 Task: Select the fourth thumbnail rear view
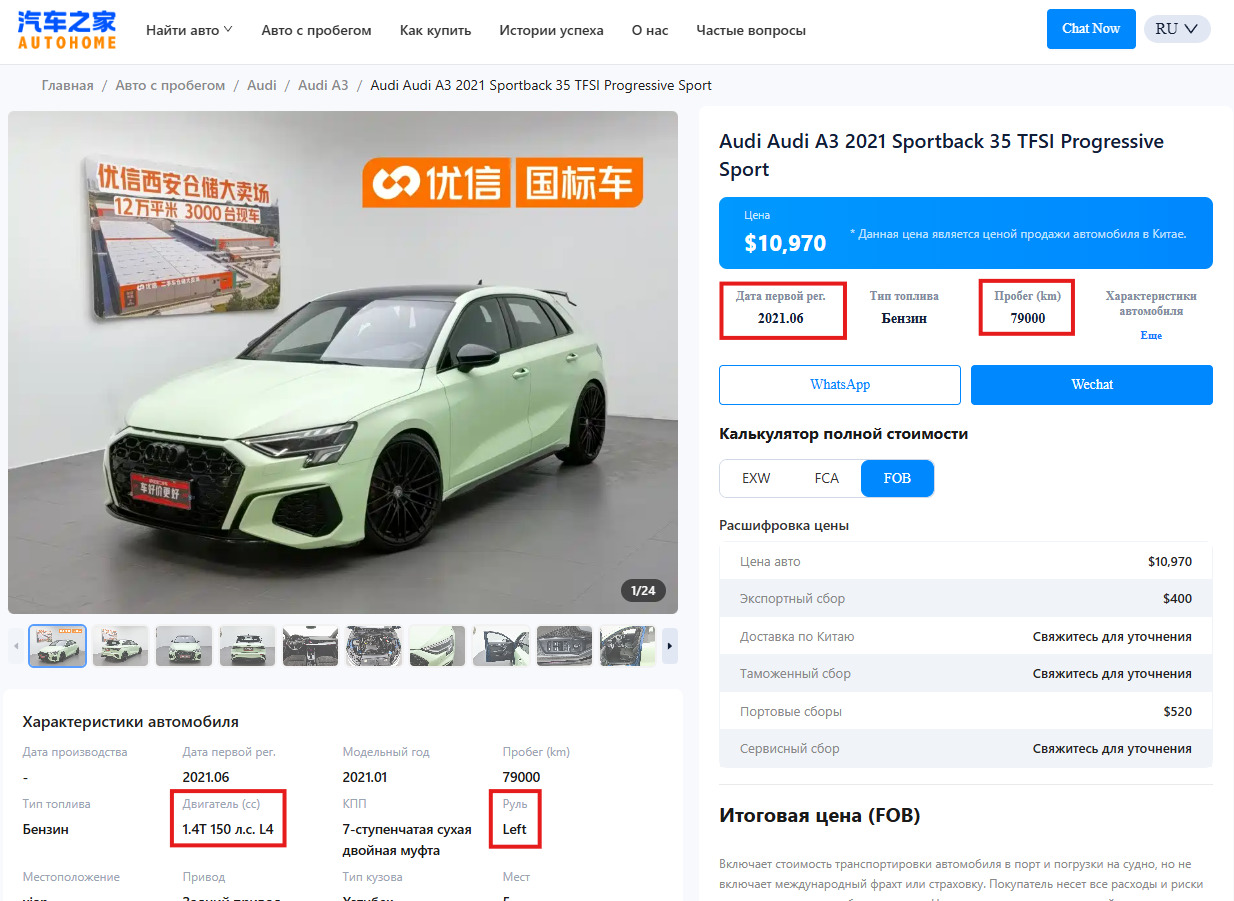click(x=248, y=646)
